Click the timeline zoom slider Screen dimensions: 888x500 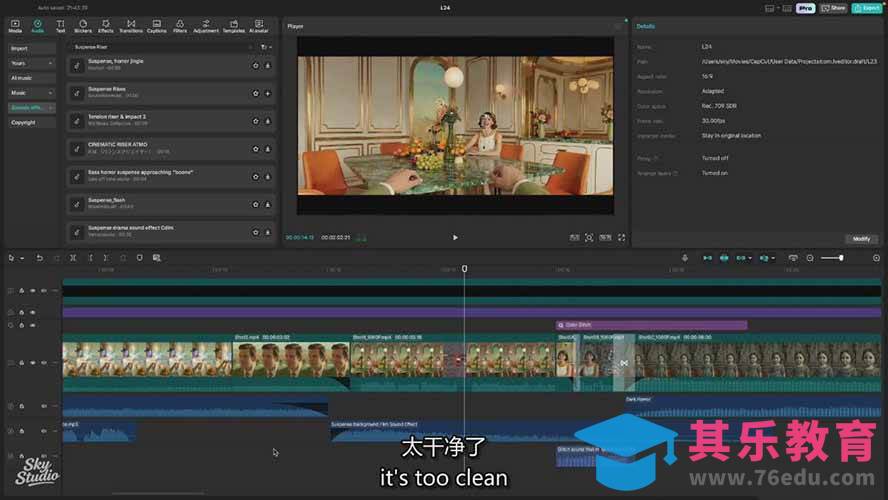[831, 258]
